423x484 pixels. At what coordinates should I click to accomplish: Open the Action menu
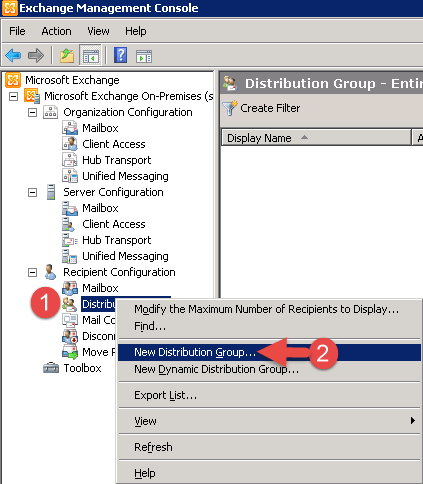tap(56, 31)
